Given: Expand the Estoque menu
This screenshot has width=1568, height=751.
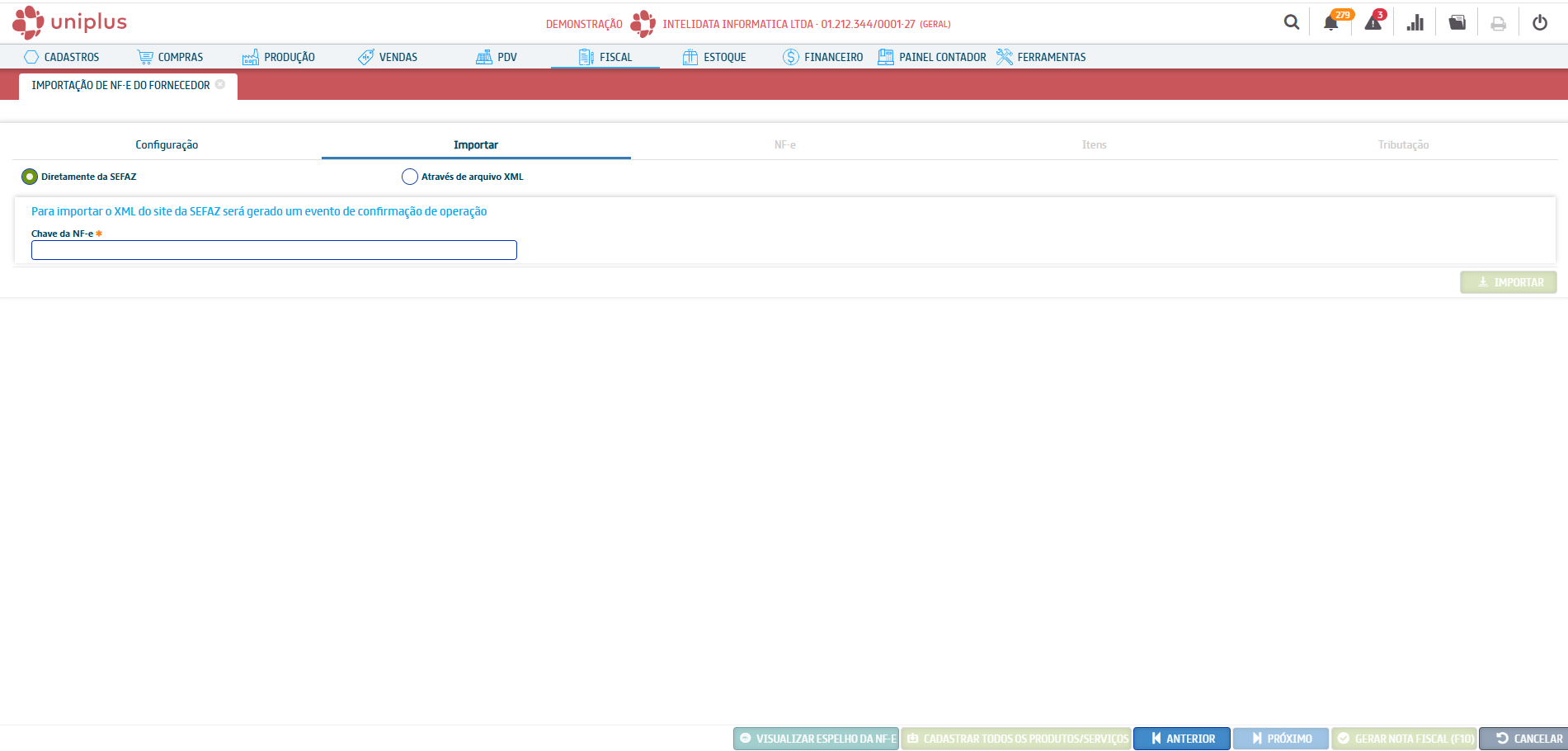Looking at the screenshot, I should (x=714, y=57).
